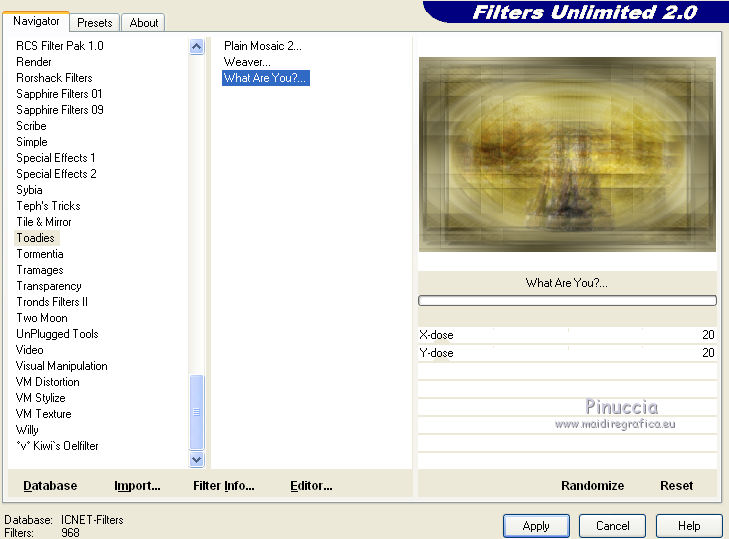Click the scroll up arrow in category list
The width and height of the screenshot is (729, 539).
click(197, 47)
